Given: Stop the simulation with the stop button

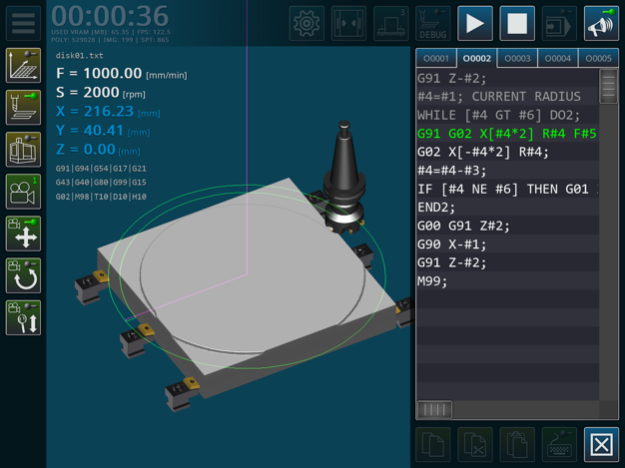Looking at the screenshot, I should click(517, 23).
